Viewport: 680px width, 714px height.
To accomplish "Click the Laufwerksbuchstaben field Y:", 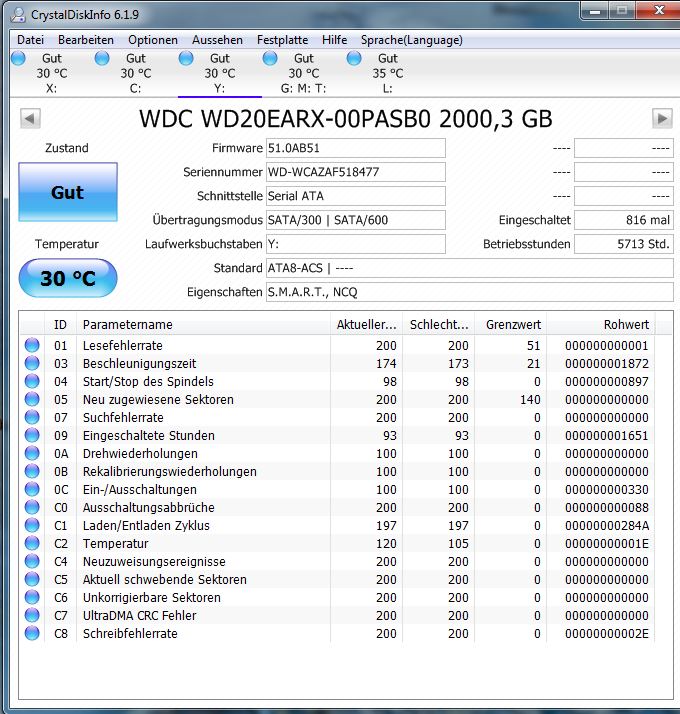I will click(356, 244).
